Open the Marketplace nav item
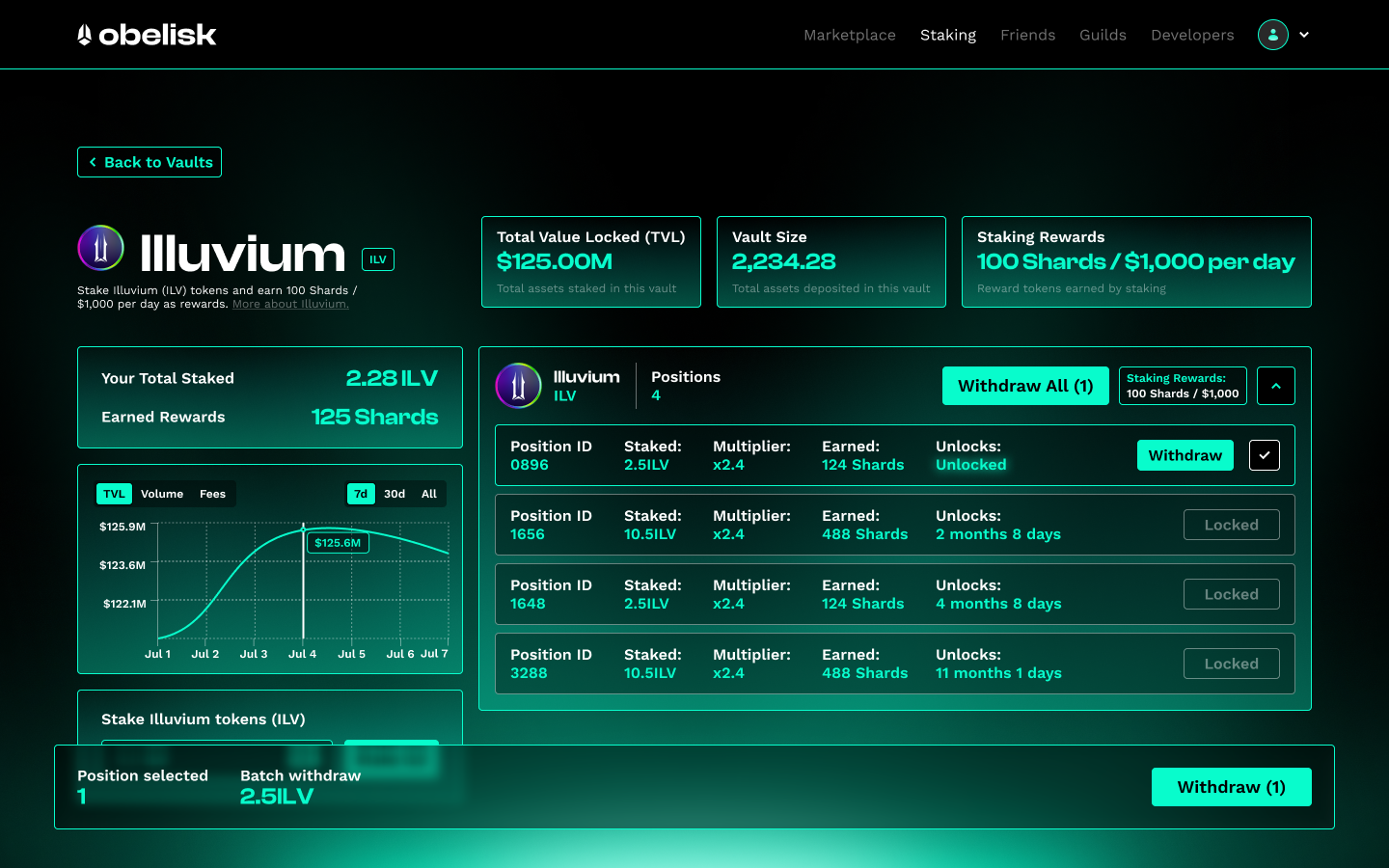Screen dimensions: 1389x868 click(x=849, y=35)
